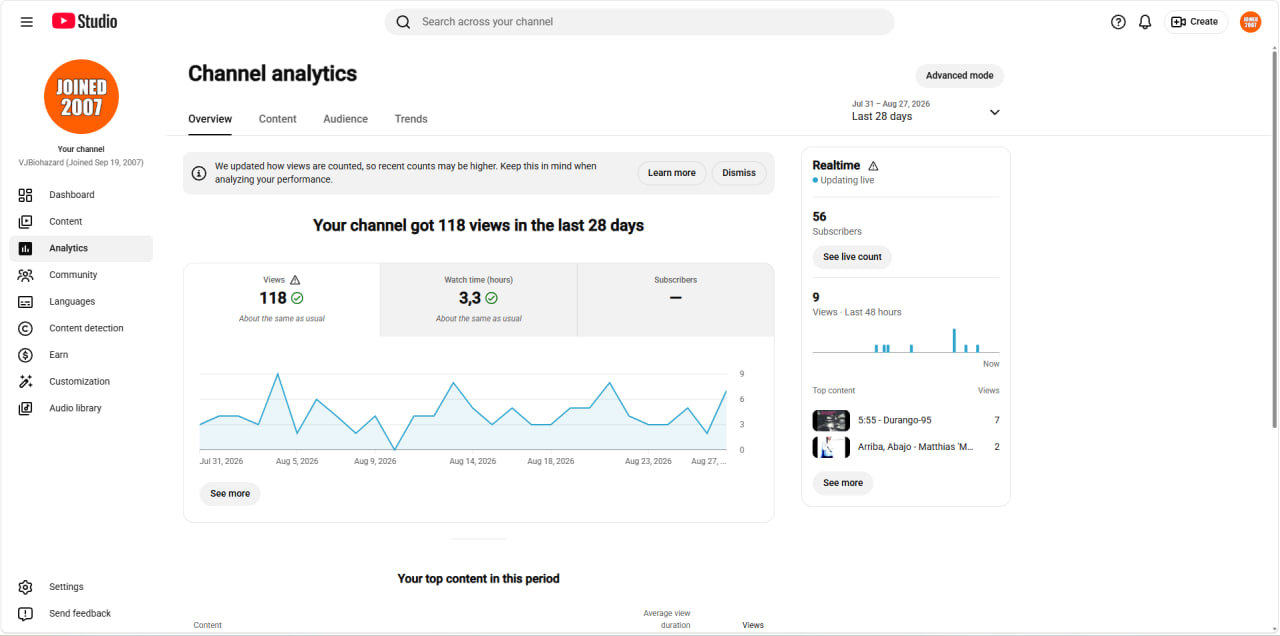Click the Average view duration column header
1280x636 pixels.
pos(667,619)
